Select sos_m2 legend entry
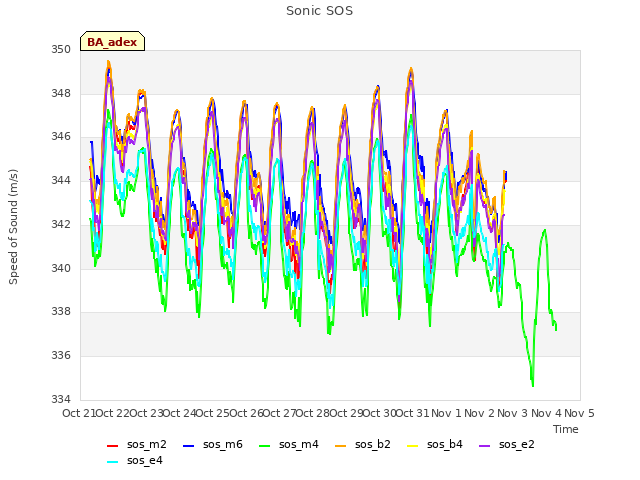This screenshot has height=480, width=640. pyautogui.click(x=137, y=444)
